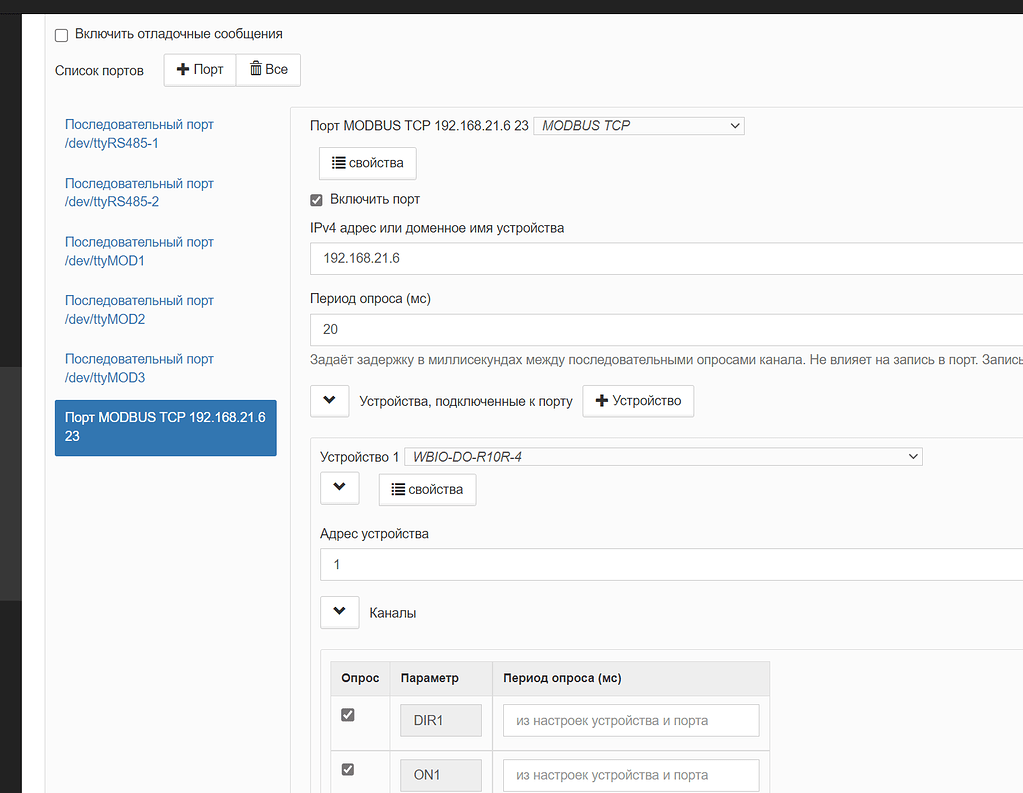Screen dimensions: 1023x793
Task: Open settings for /dev/ttyMOD2 port
Action: 139,309
